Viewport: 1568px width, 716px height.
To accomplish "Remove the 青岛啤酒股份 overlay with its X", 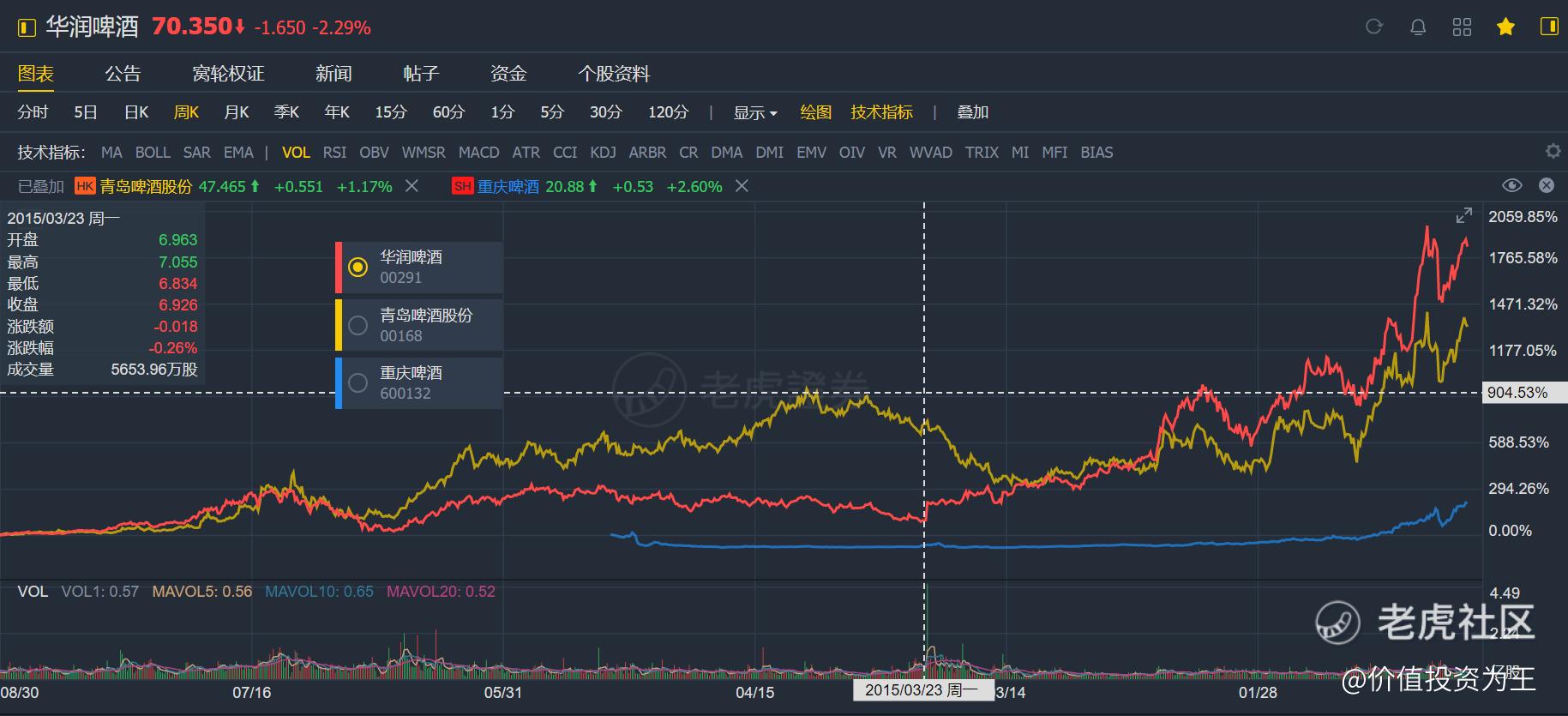I will click(412, 186).
